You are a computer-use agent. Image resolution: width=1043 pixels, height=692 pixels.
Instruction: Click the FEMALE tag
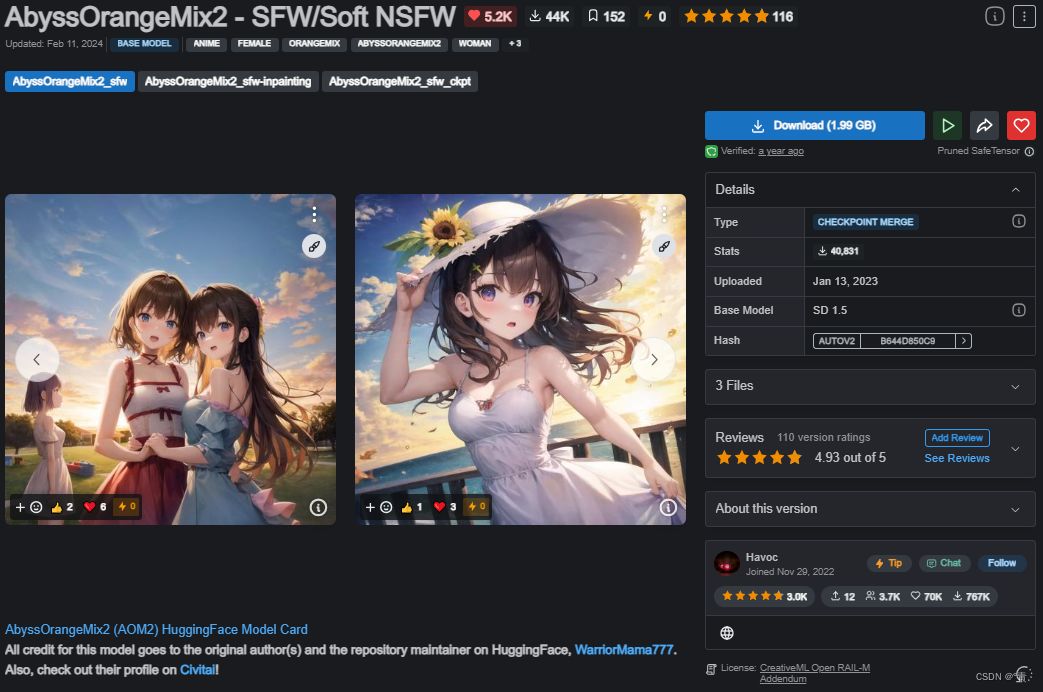tap(254, 43)
